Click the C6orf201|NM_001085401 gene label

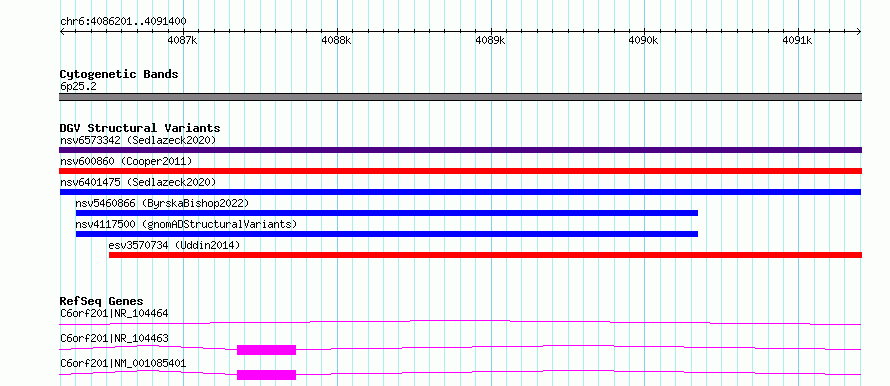pos(123,364)
